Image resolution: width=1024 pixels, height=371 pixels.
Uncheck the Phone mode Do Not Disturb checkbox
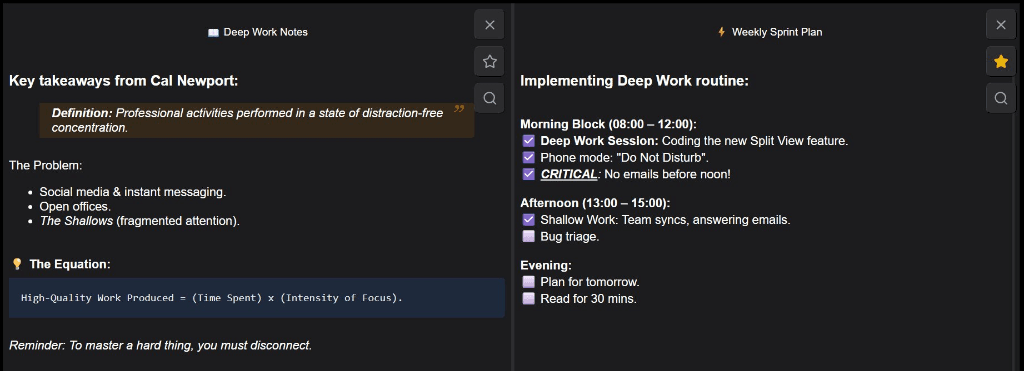pos(529,157)
